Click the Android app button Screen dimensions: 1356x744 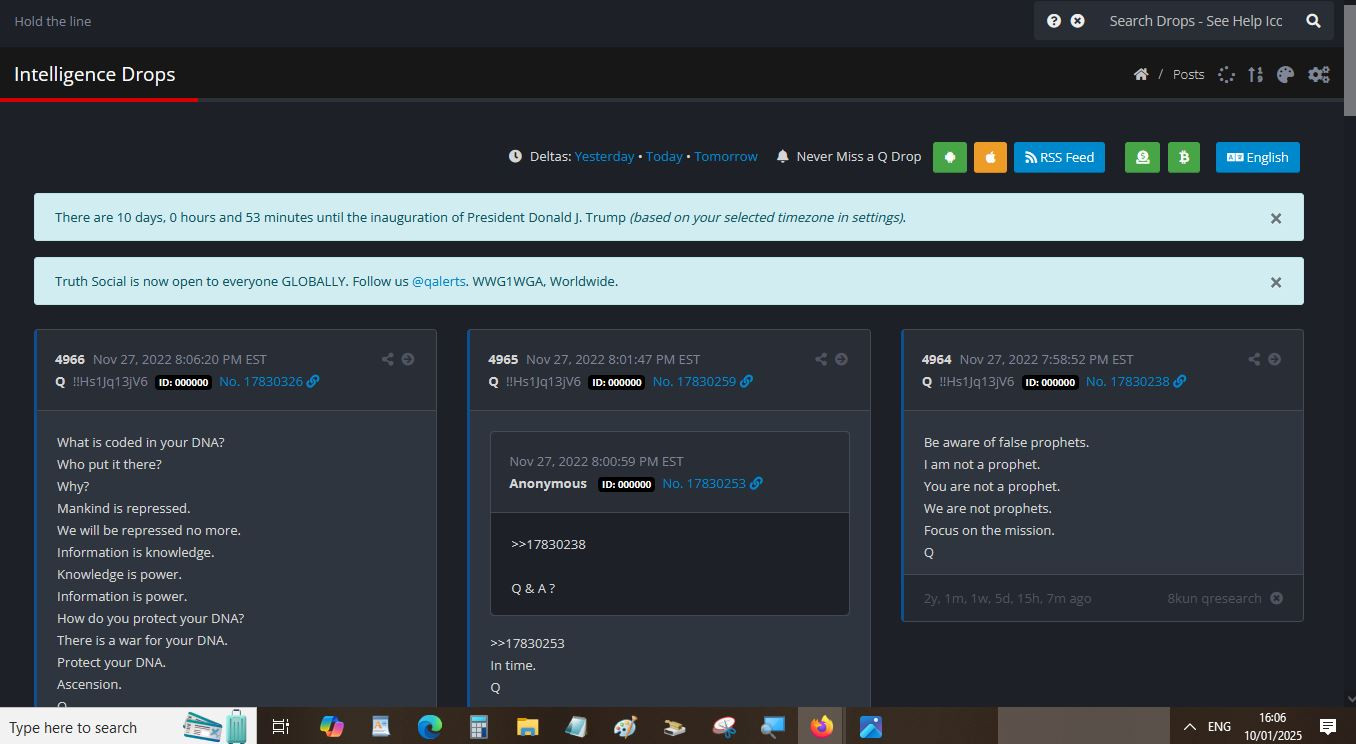click(950, 157)
